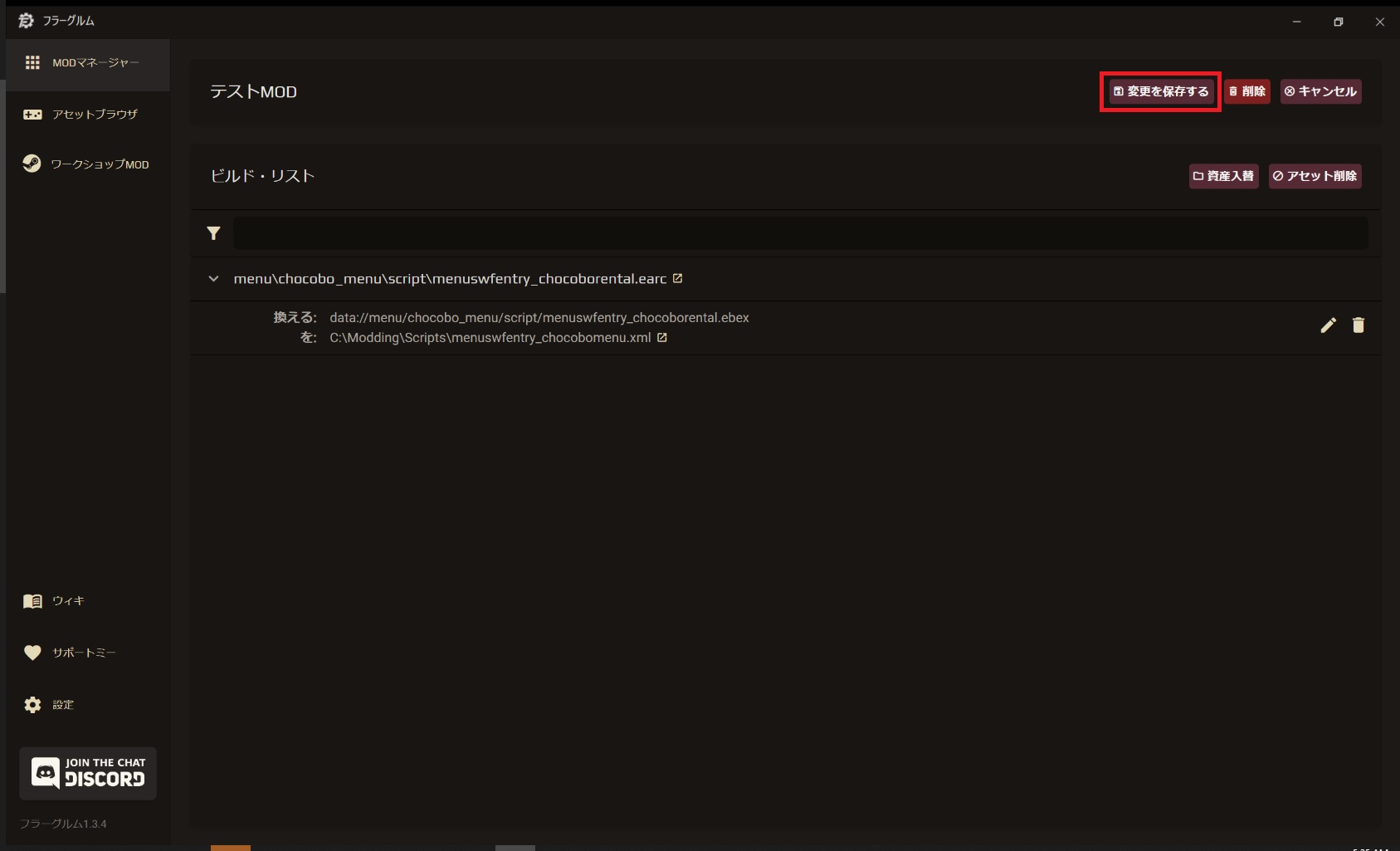
Task: Click the テストMOD title text
Action: 253,91
